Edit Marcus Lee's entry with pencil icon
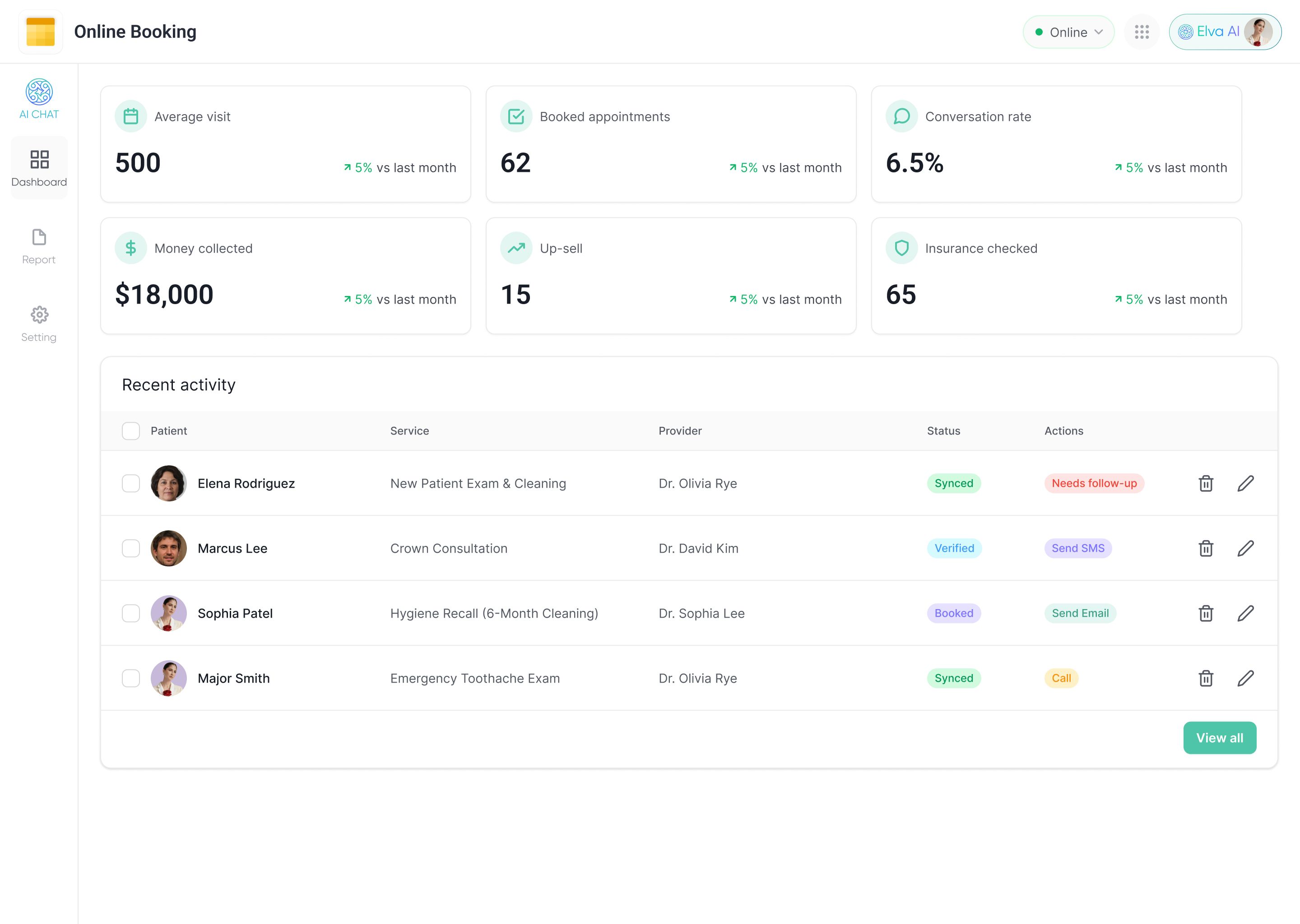Viewport: 1300px width, 924px height. click(1245, 549)
